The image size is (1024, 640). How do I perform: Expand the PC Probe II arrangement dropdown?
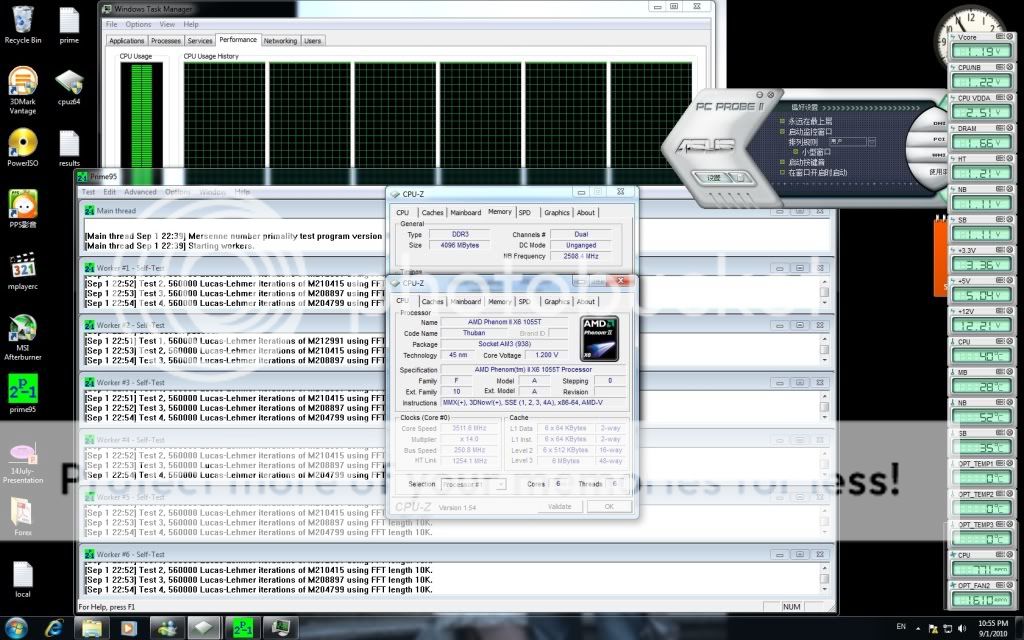coord(873,142)
